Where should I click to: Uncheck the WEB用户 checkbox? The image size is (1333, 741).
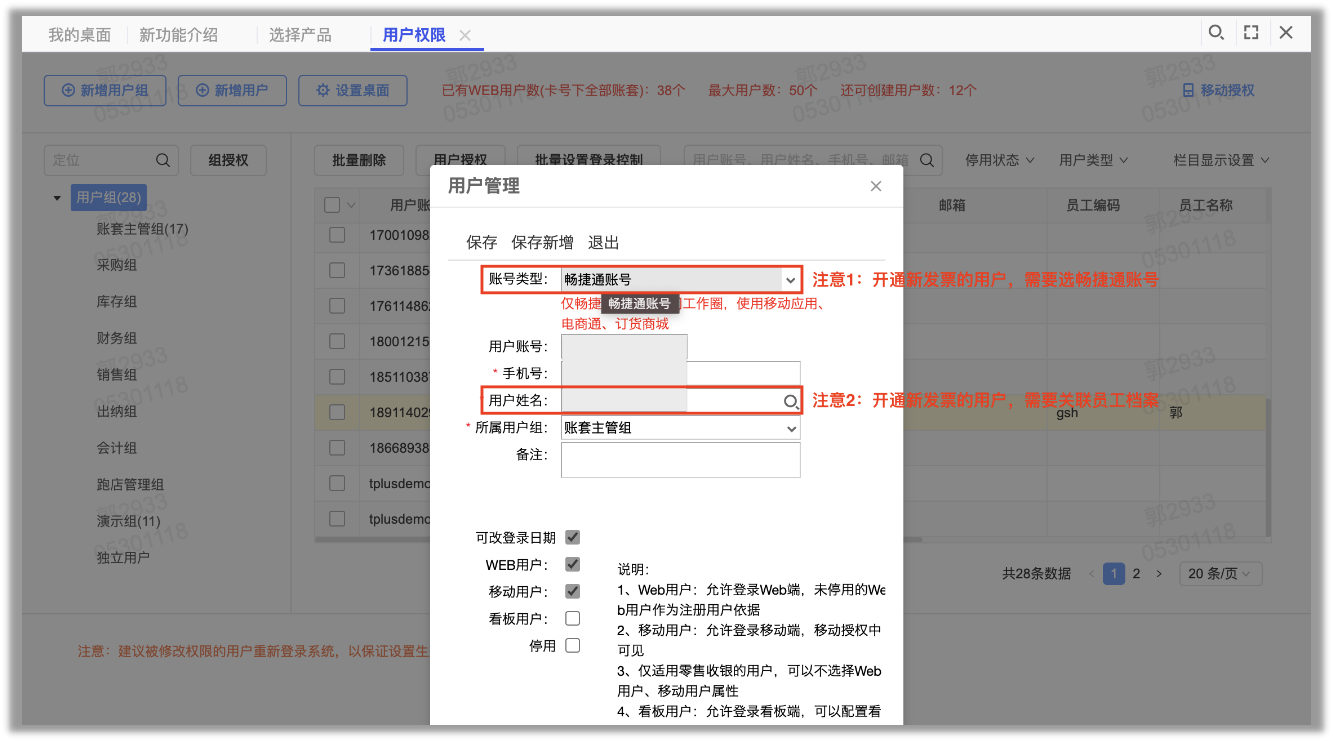click(573, 564)
